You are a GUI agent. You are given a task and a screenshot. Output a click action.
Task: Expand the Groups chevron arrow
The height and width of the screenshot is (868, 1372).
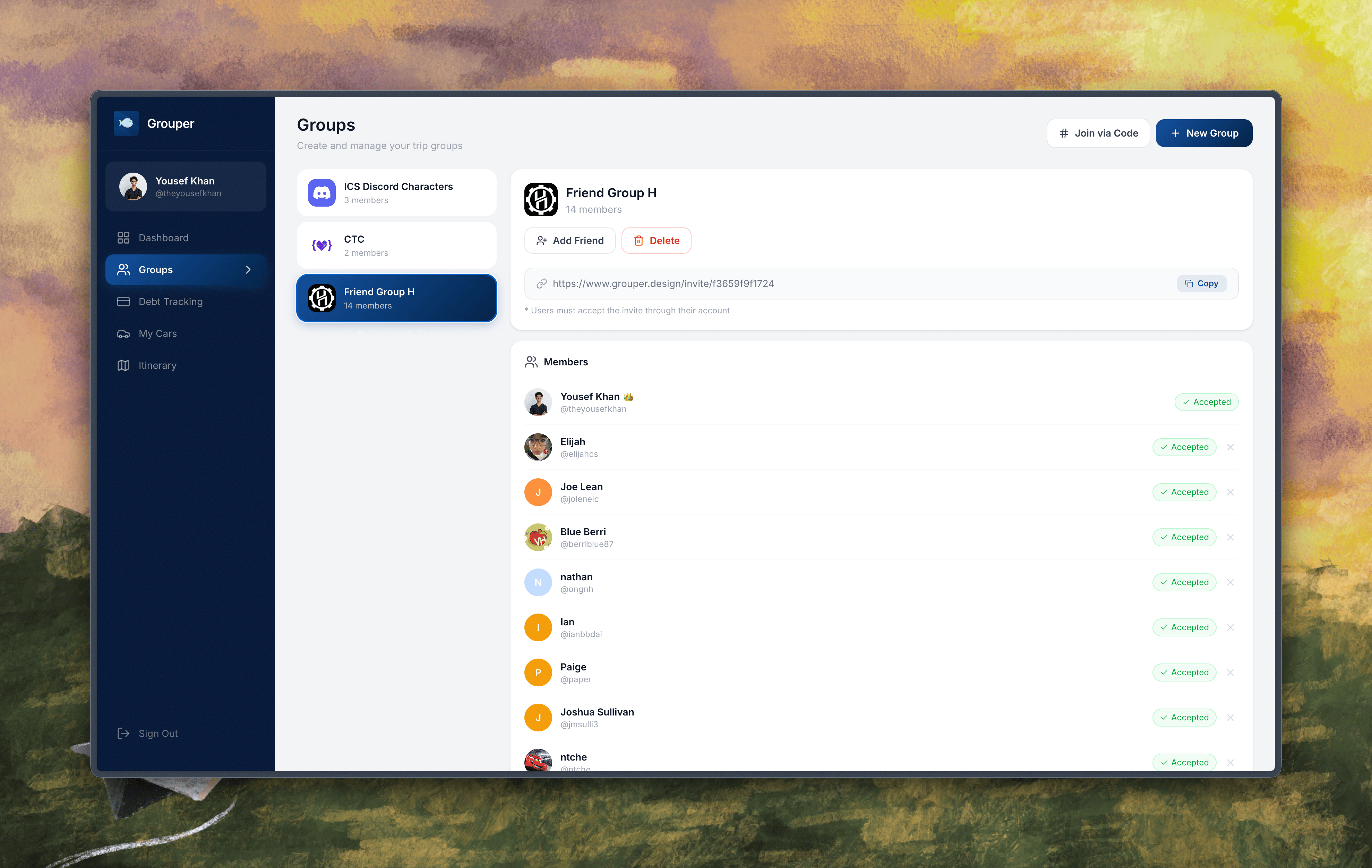coord(248,270)
